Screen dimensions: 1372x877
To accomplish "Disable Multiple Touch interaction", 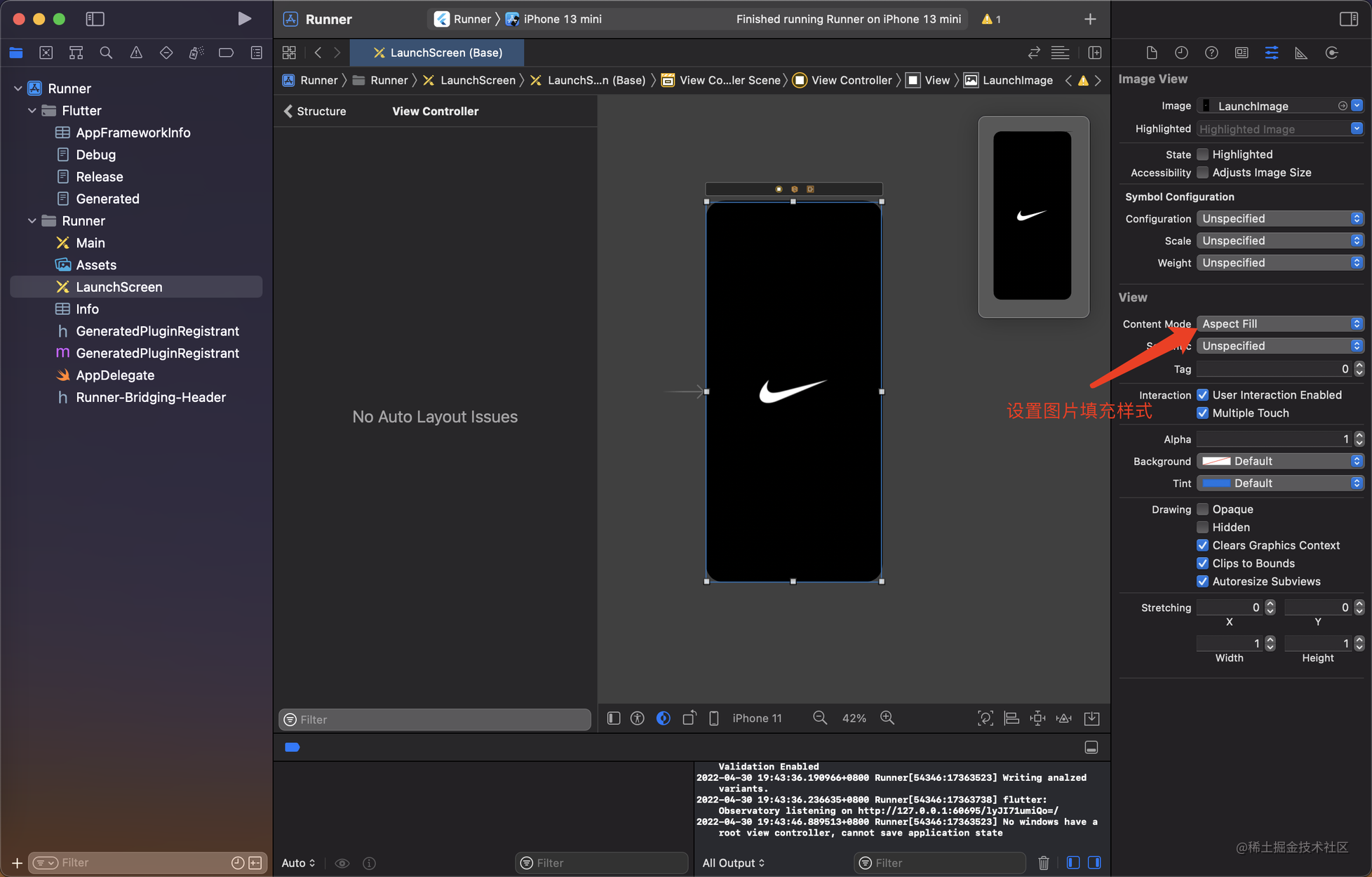I will pyautogui.click(x=1203, y=413).
